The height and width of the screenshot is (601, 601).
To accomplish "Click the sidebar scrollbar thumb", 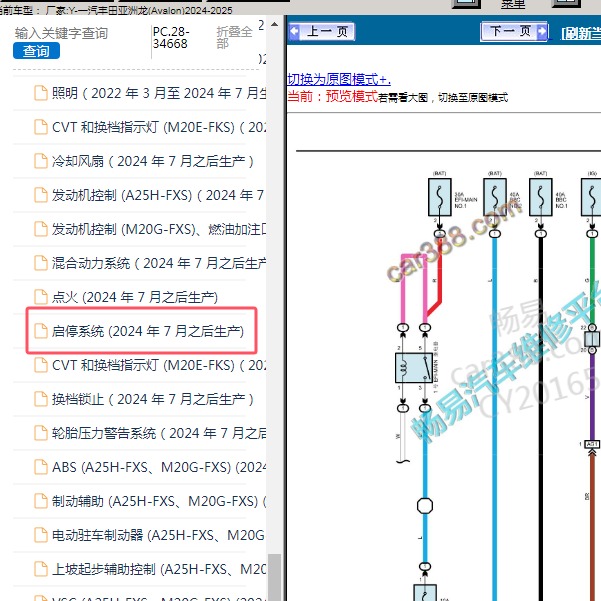I will pos(274,577).
